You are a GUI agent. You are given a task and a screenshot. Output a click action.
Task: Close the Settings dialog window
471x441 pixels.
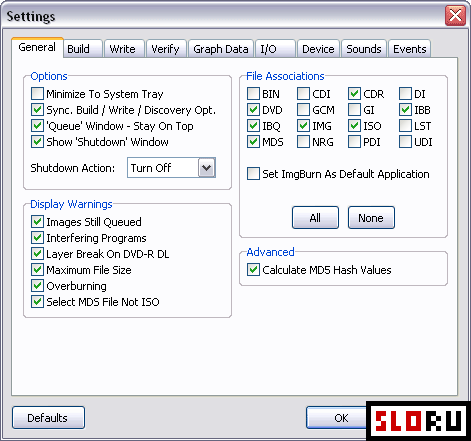[455, 15]
